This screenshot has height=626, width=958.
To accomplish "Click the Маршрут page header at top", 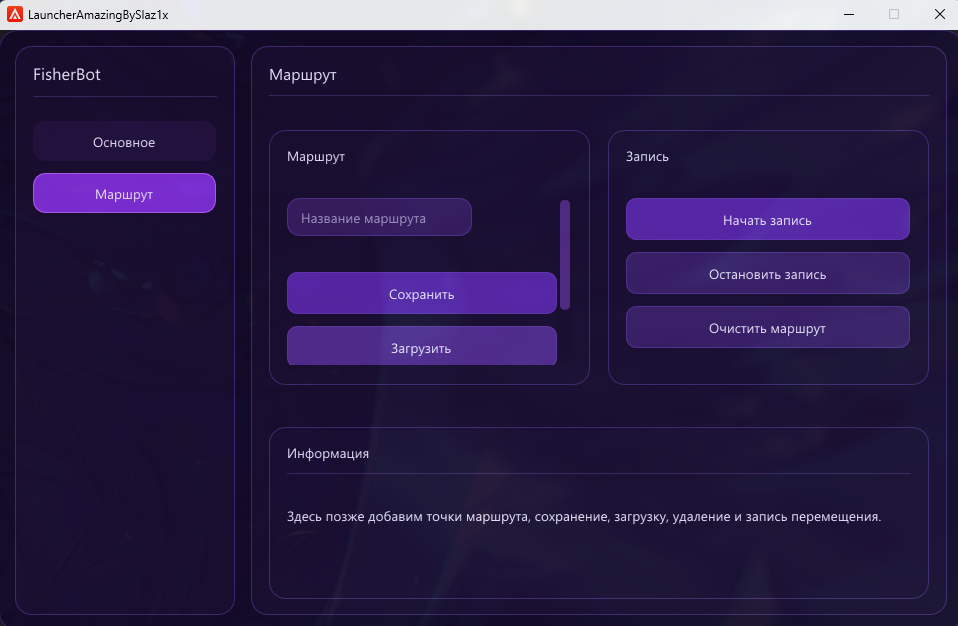I will [x=303, y=75].
